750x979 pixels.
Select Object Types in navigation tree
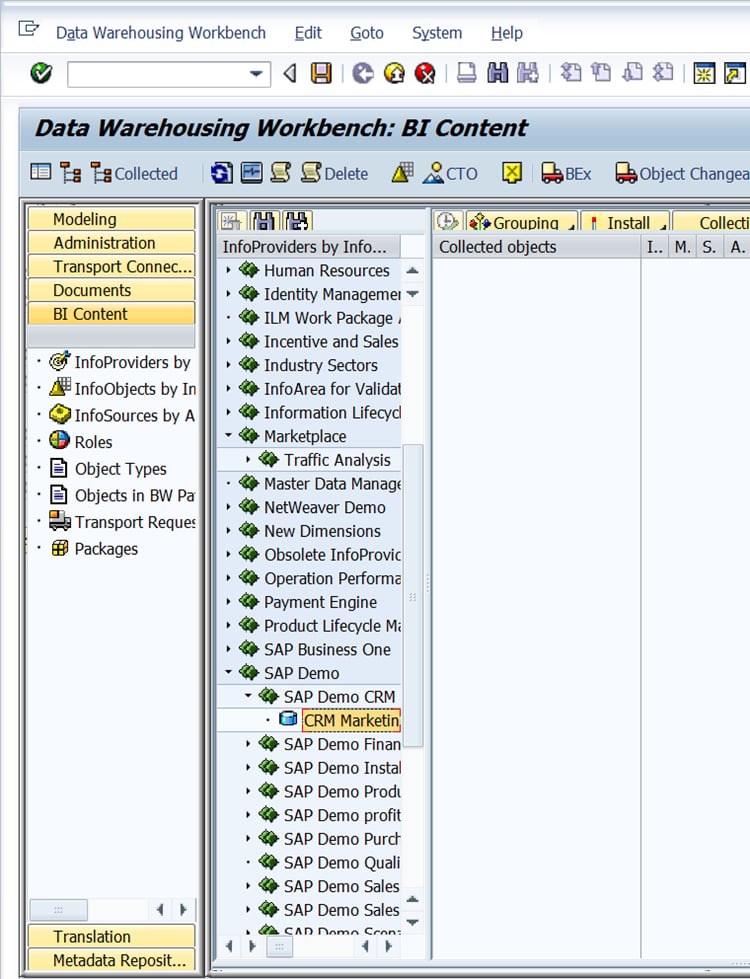pos(121,469)
